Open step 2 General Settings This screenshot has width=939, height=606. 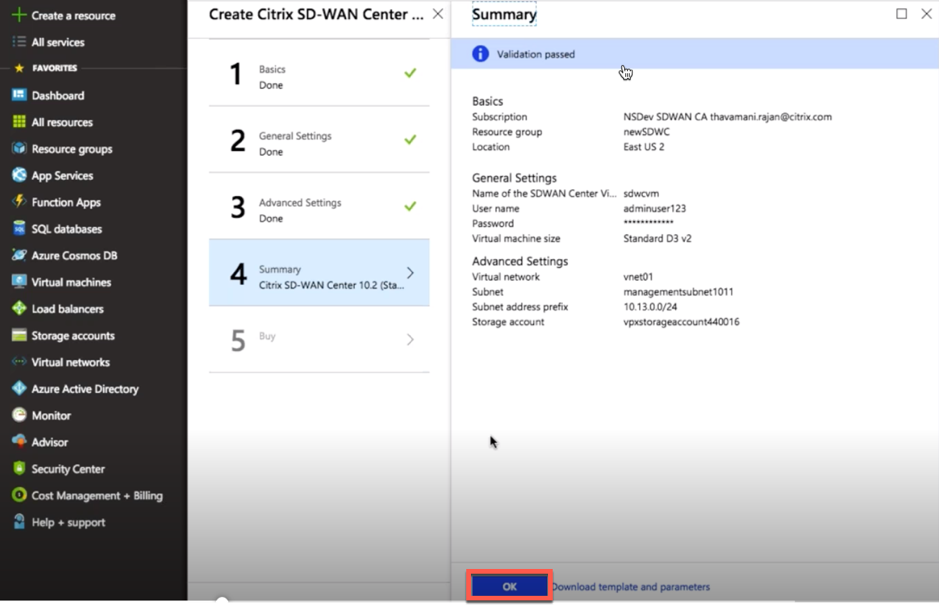319,140
